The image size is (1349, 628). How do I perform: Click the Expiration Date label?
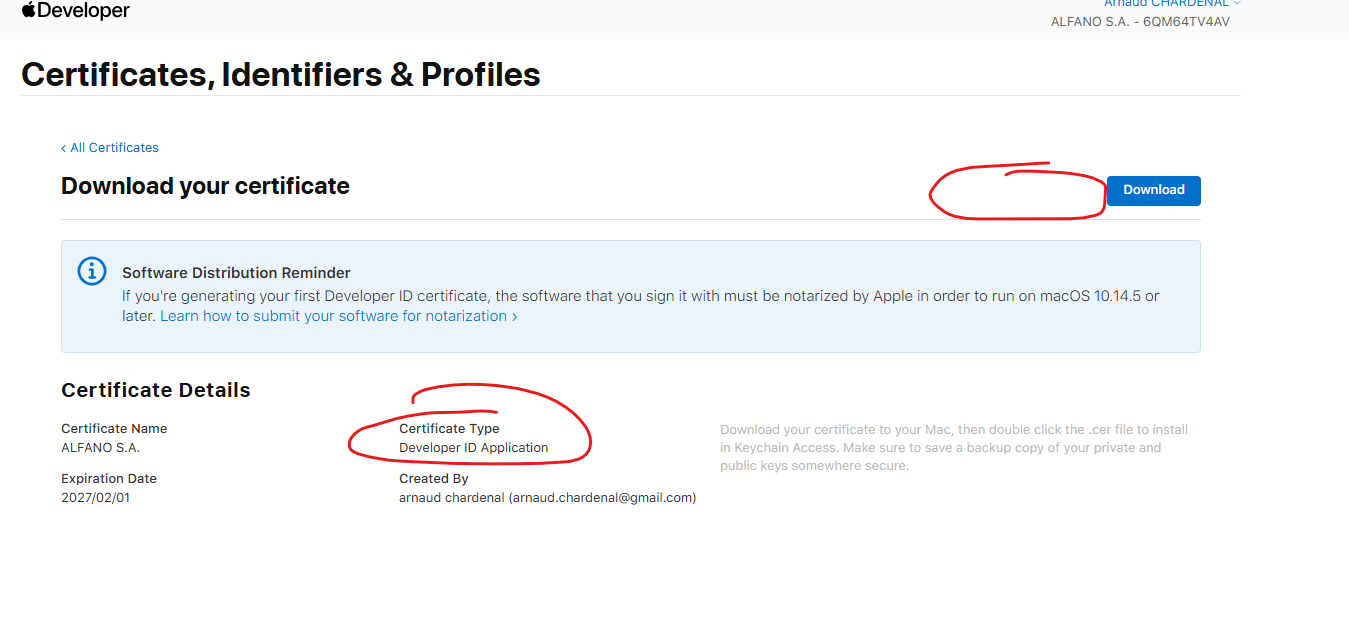[x=109, y=479]
